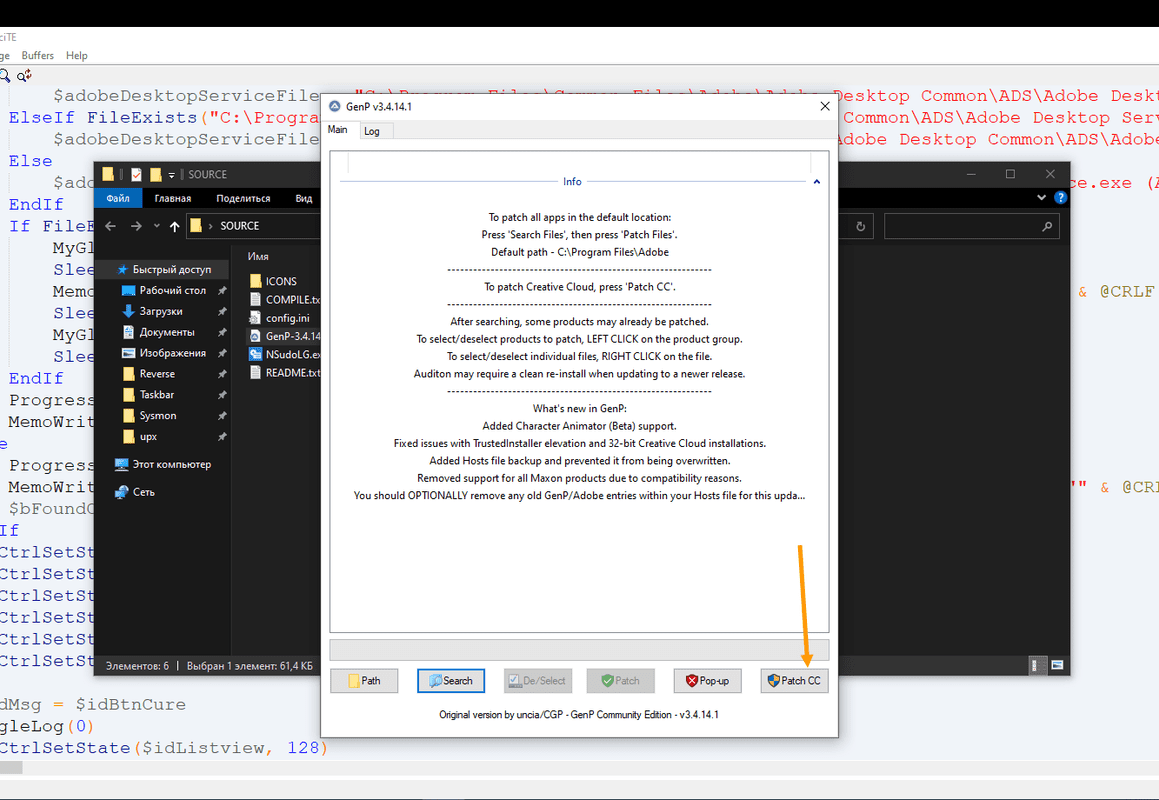
Task: Select the GenP-3.4.14 file icon
Action: coord(256,336)
